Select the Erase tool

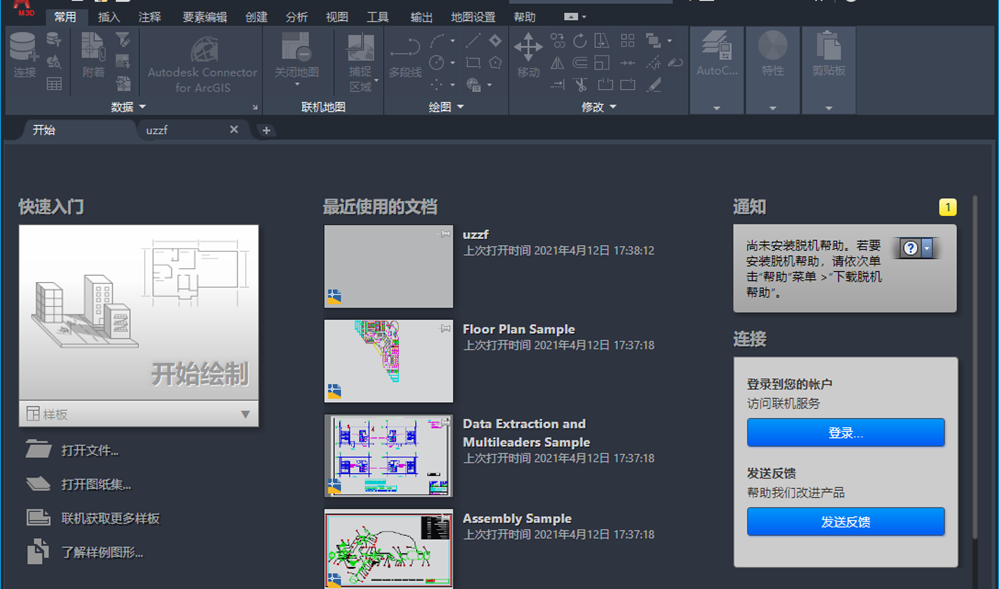[653, 84]
